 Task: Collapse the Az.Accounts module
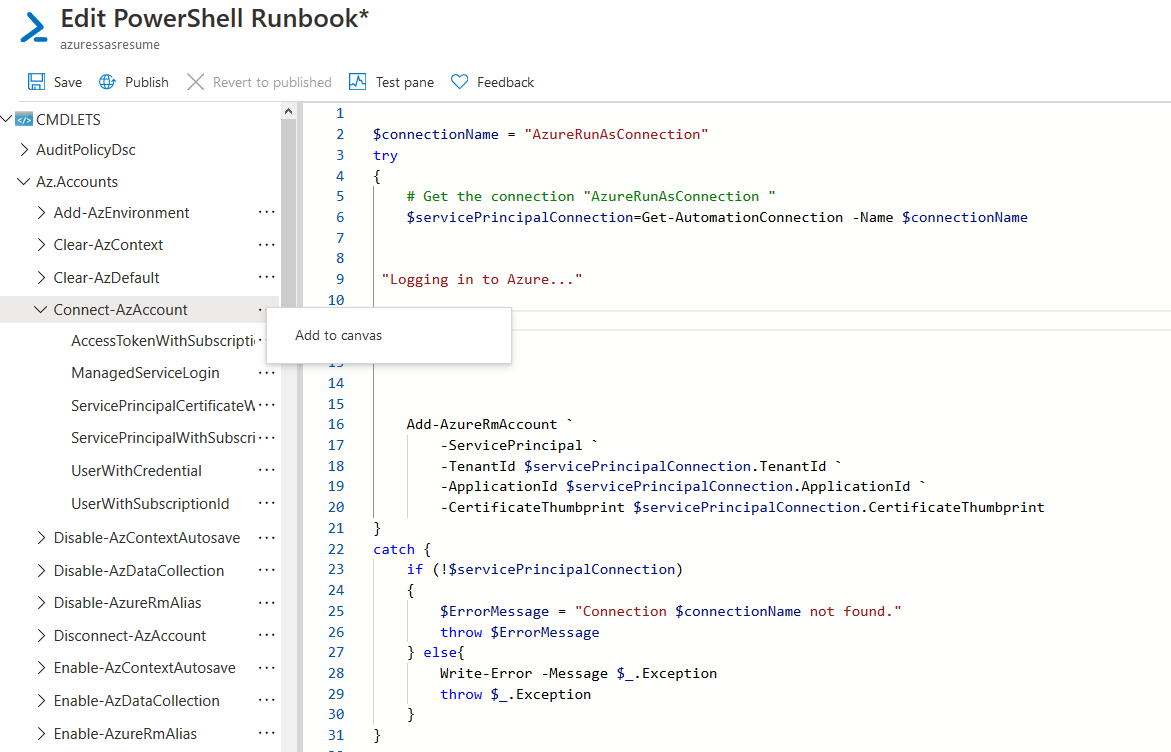(x=24, y=182)
